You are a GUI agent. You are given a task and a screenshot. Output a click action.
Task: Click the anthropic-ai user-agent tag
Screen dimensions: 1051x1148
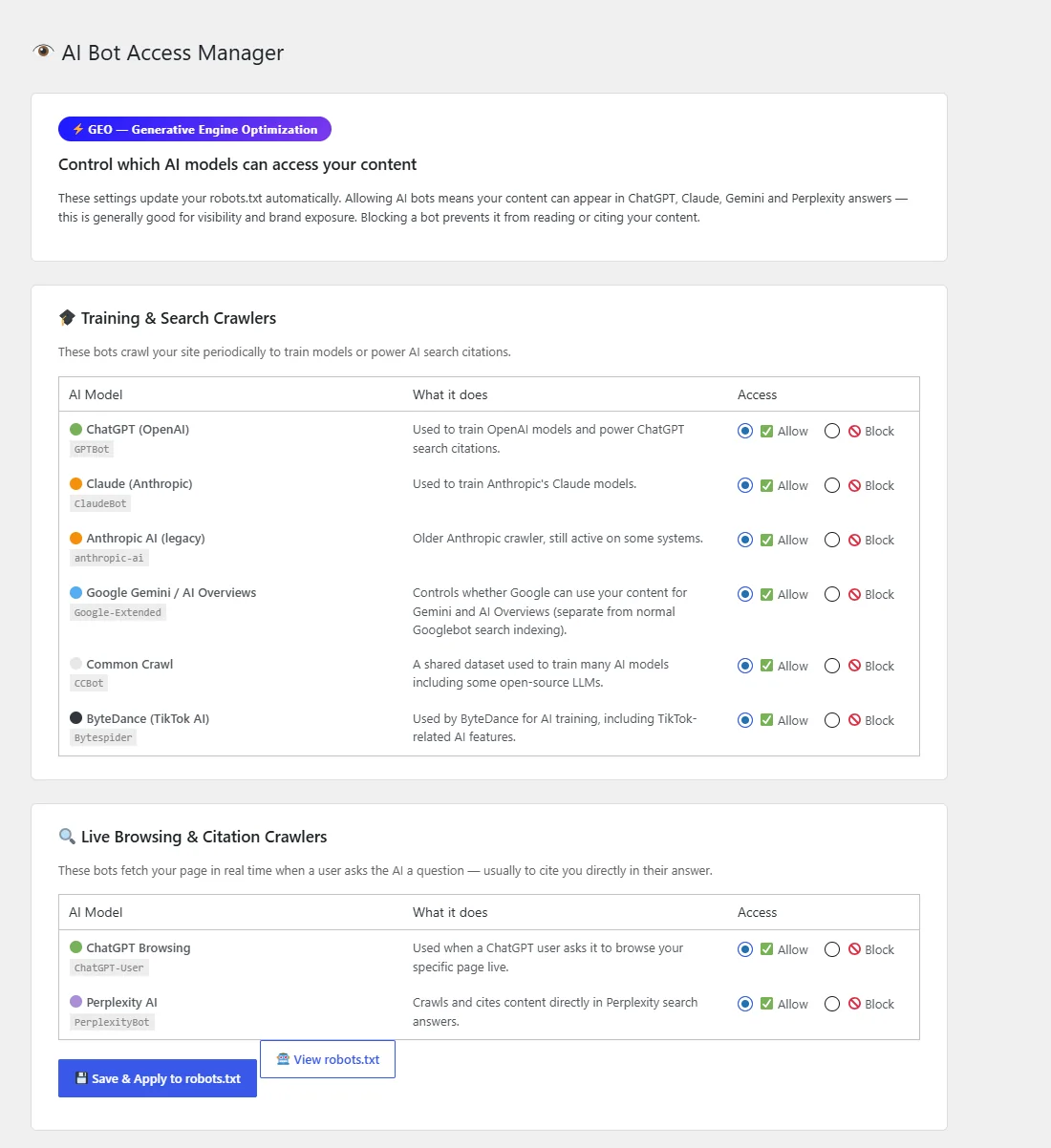point(109,558)
